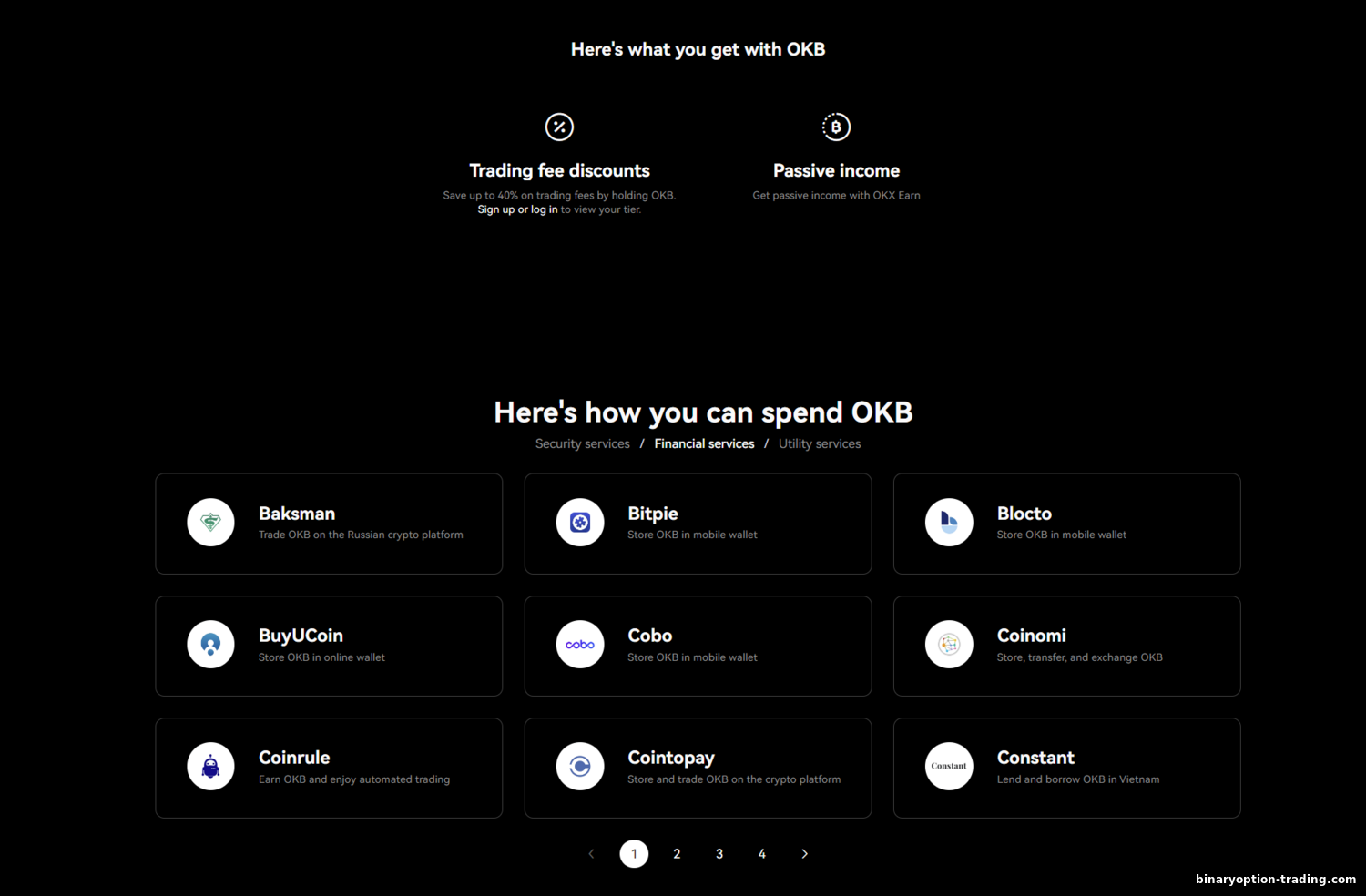Click the Coinomi logo icon
The width and height of the screenshot is (1366, 896).
[x=949, y=645]
